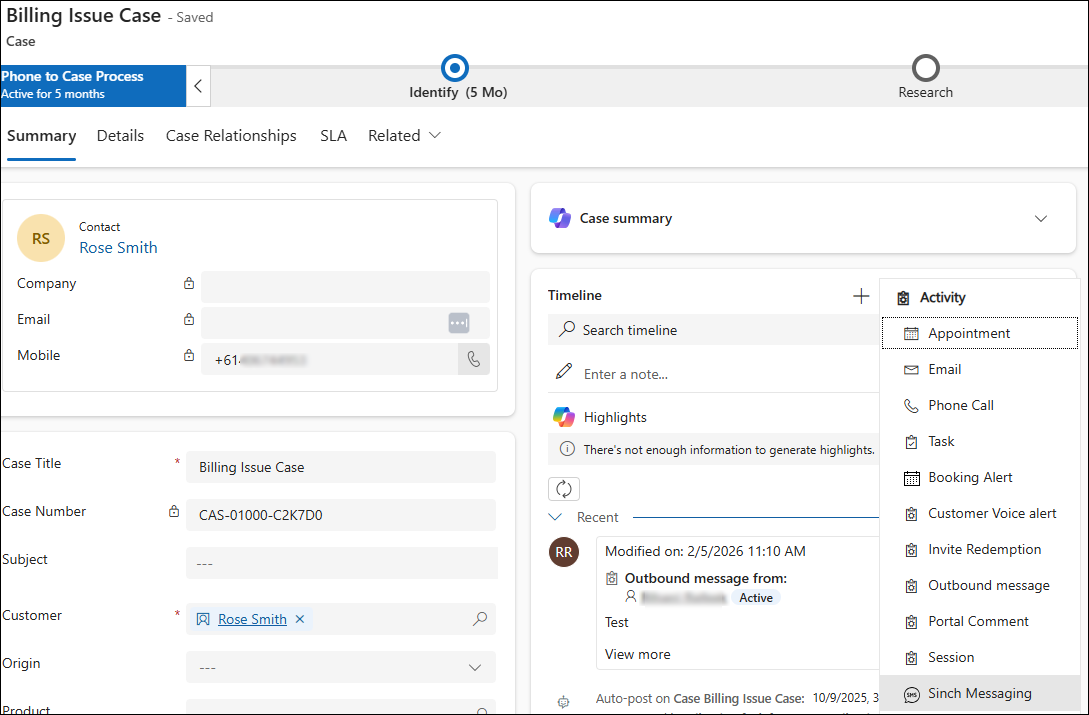Click the Mobile number field
This screenshot has height=715, width=1089.
point(329,359)
